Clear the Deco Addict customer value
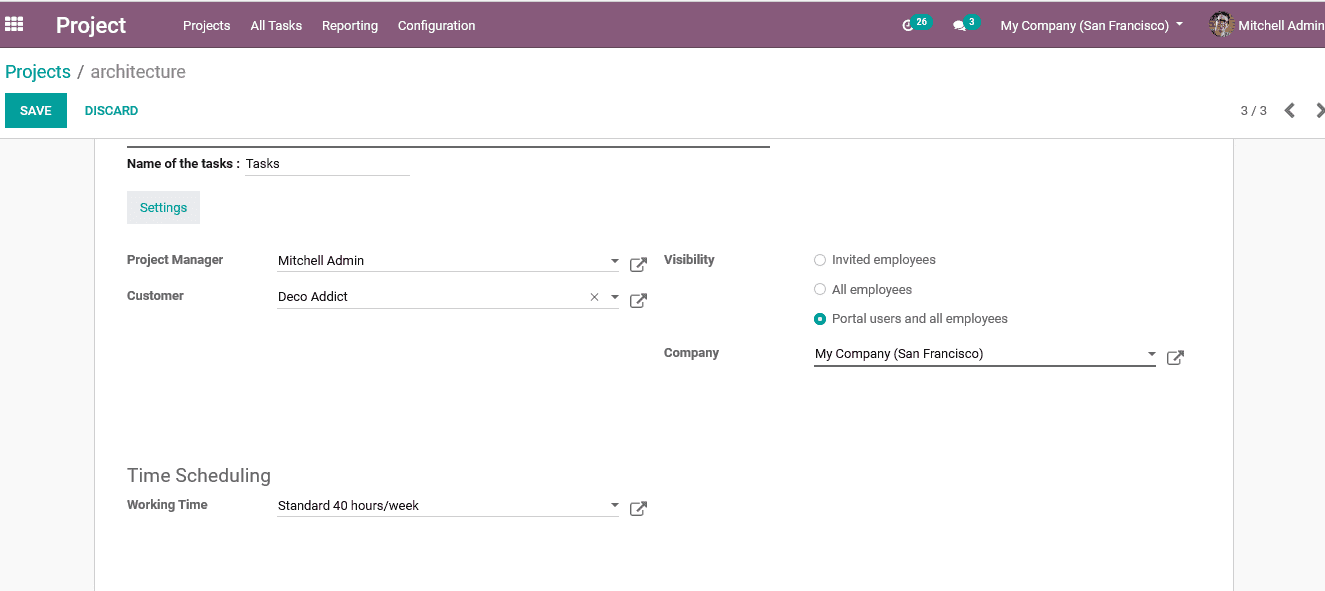 click(x=594, y=297)
